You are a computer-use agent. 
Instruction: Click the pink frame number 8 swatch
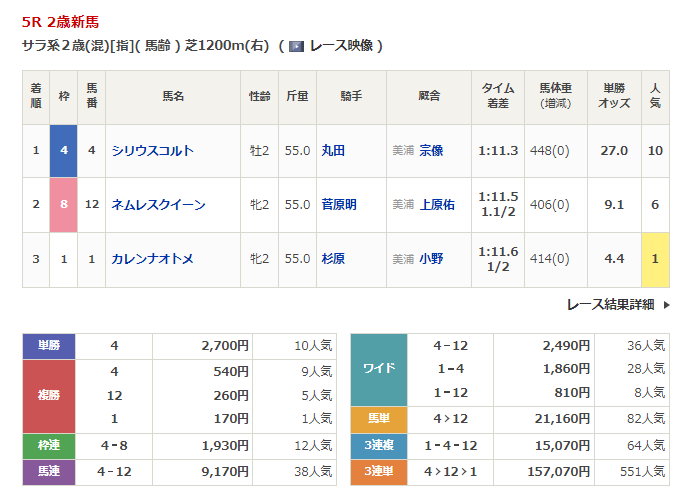(64, 205)
